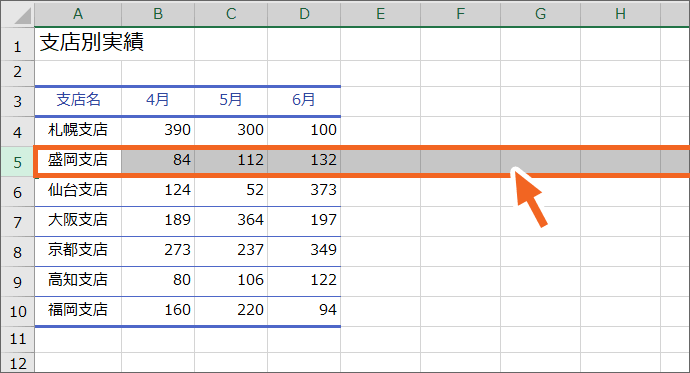690x373 pixels.
Task: Select cell with value 106
Action: [231, 281]
